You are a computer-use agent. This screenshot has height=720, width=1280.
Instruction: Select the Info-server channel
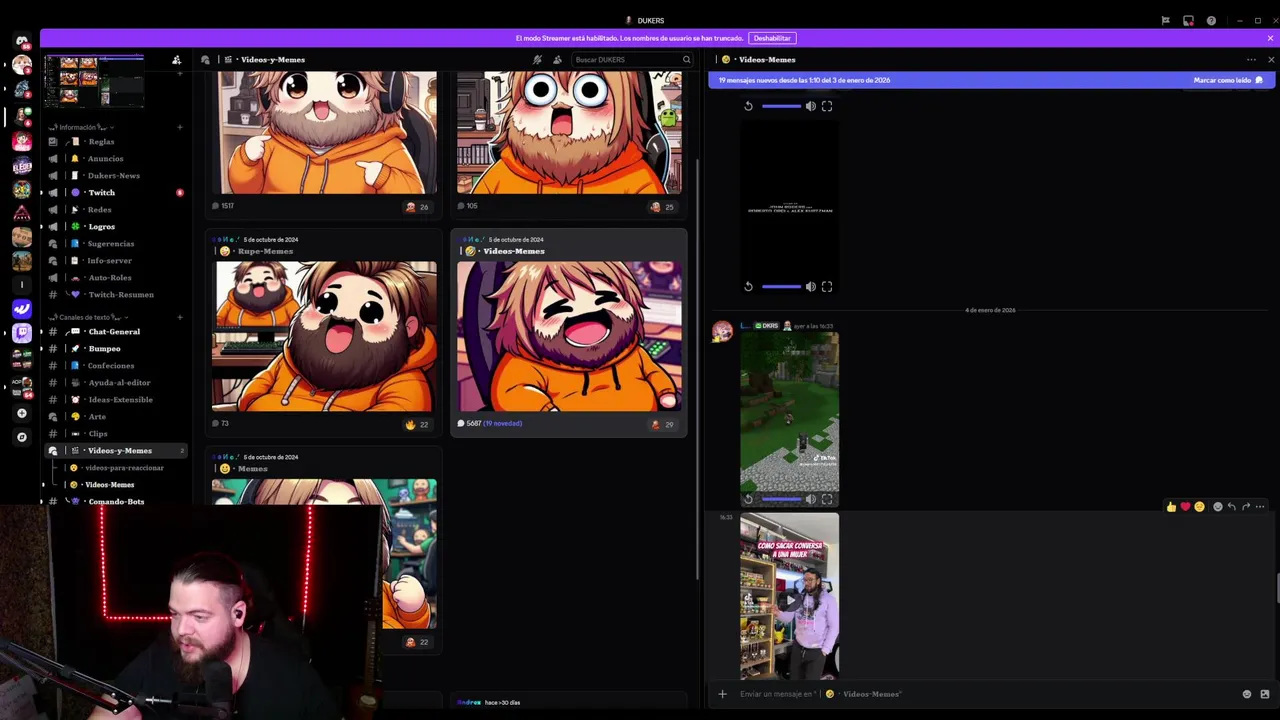(109, 260)
